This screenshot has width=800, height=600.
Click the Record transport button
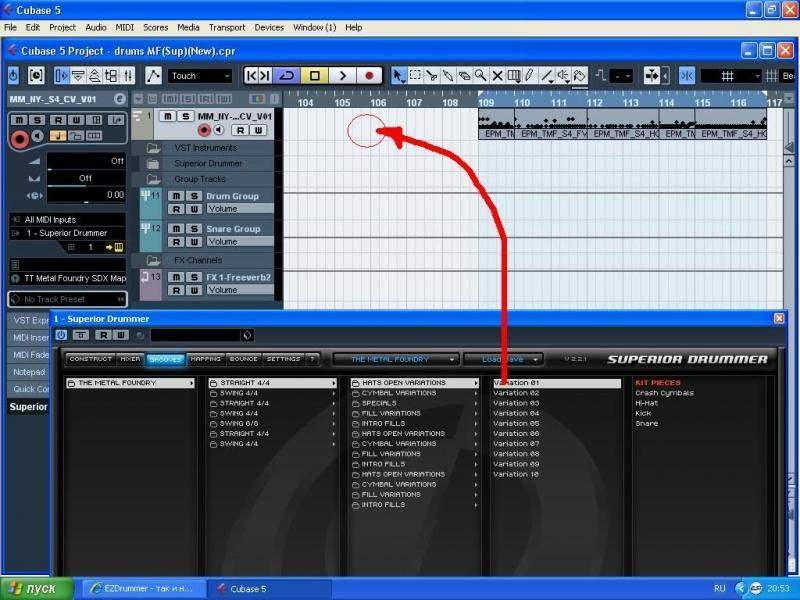coord(369,76)
